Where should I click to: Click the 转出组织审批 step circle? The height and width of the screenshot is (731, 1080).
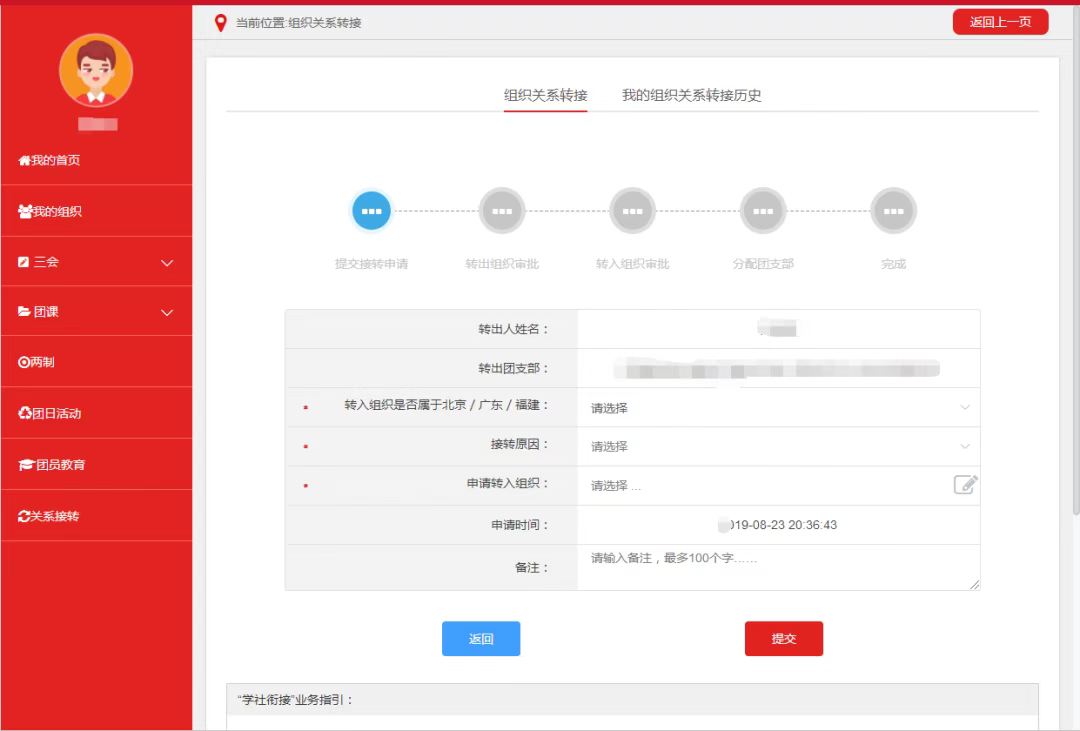pos(502,211)
